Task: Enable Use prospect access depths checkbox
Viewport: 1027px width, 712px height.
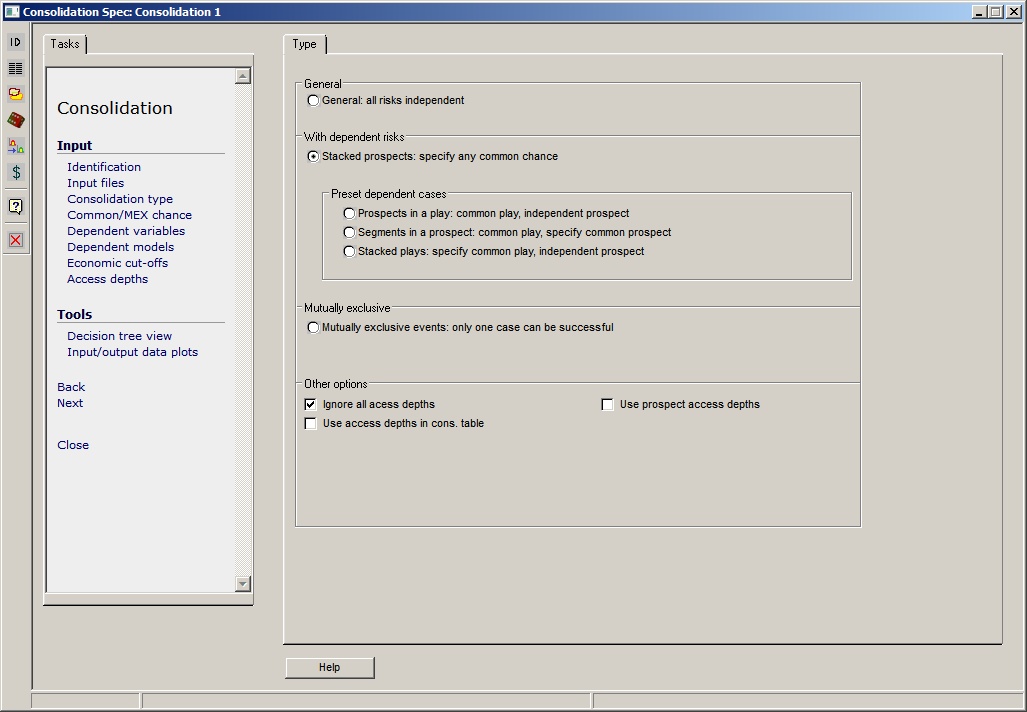Action: (607, 405)
